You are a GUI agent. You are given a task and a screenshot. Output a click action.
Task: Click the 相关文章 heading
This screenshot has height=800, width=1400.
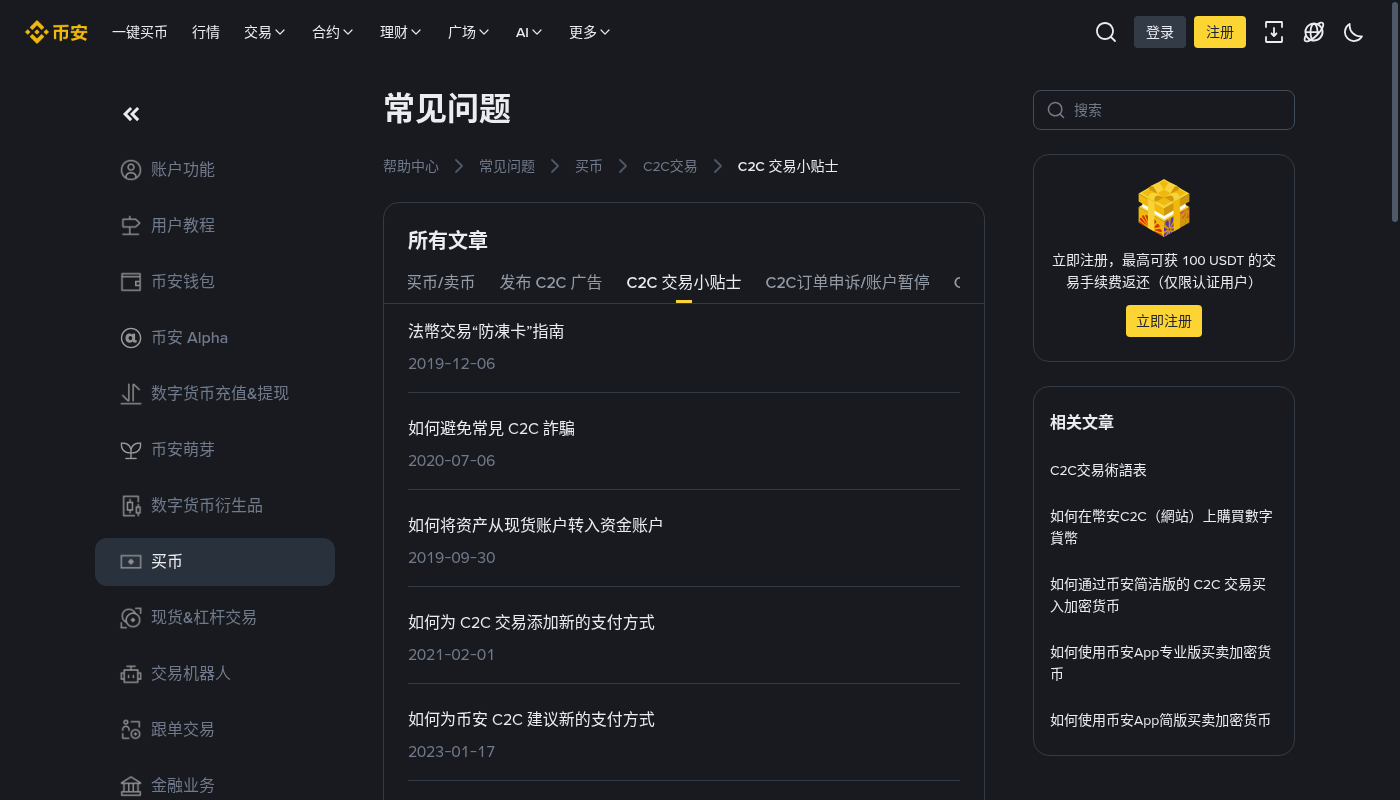point(1082,423)
